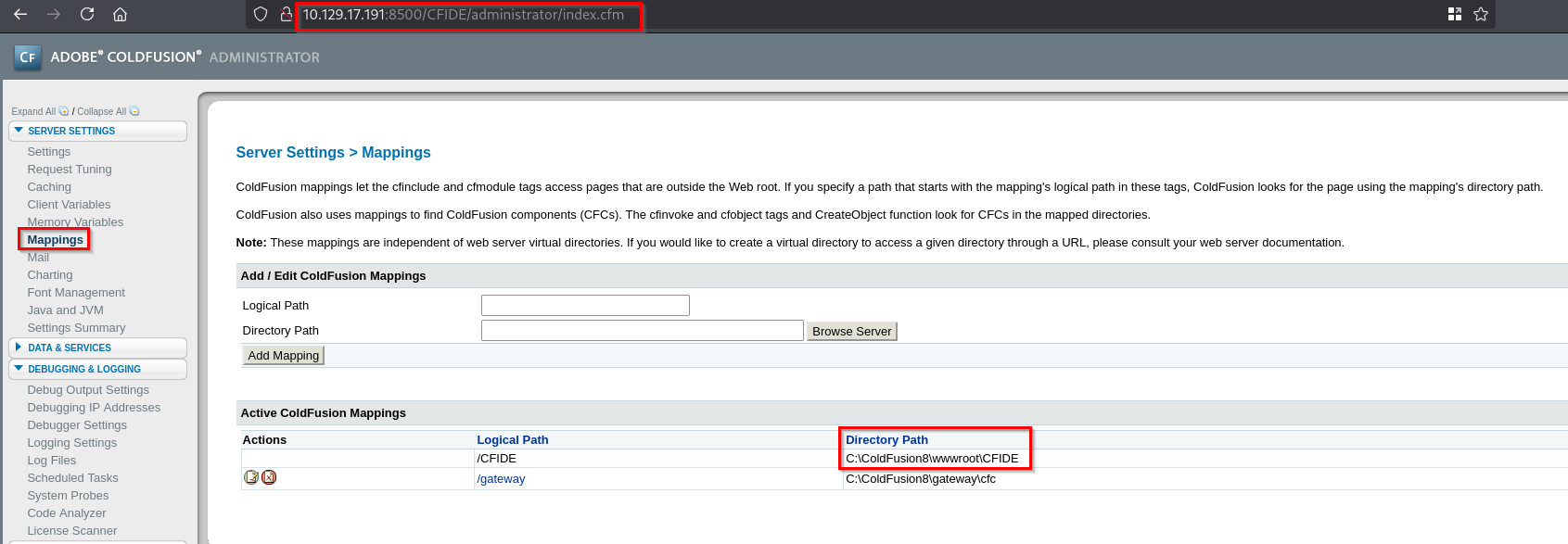This screenshot has width=1568, height=544.
Task: Select Mappings in the sidebar
Action: pyautogui.click(x=55, y=240)
